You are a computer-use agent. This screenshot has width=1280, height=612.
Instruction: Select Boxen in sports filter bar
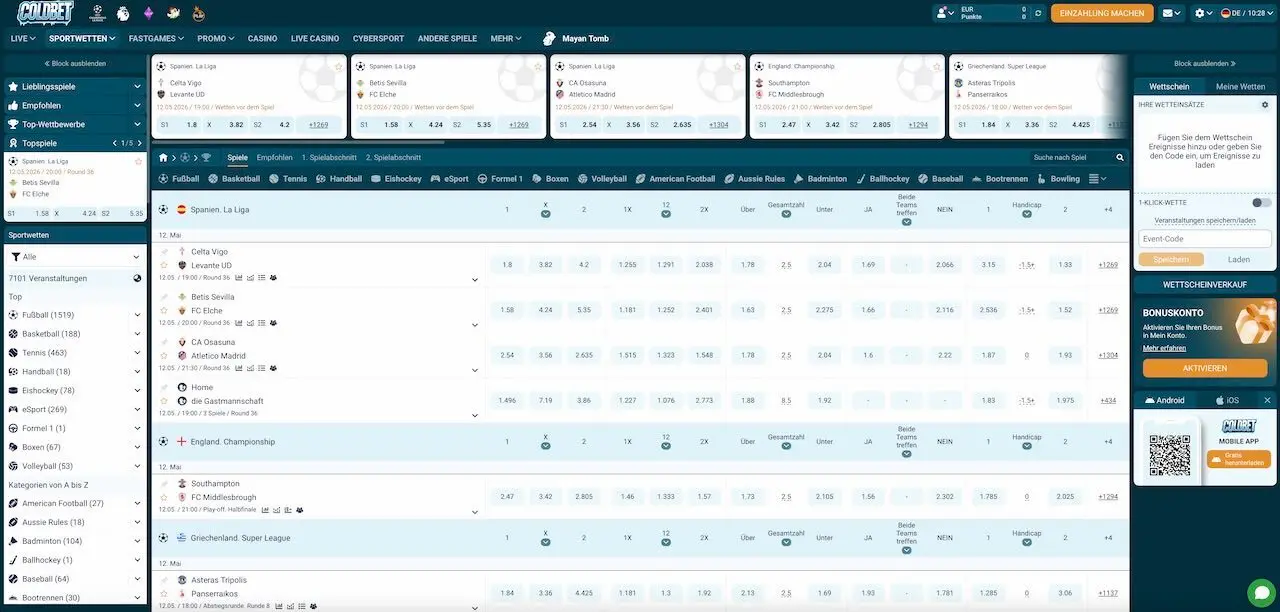tap(550, 179)
